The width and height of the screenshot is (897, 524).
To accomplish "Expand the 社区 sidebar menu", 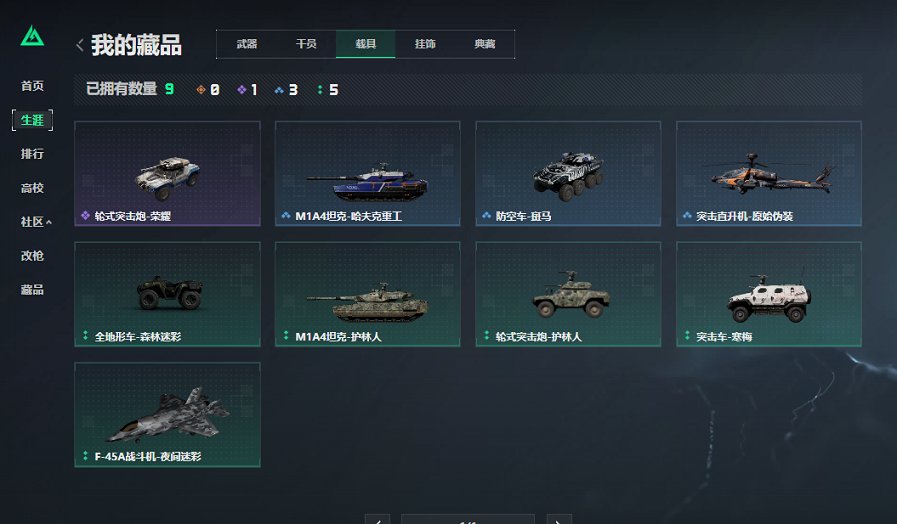I will [36, 222].
